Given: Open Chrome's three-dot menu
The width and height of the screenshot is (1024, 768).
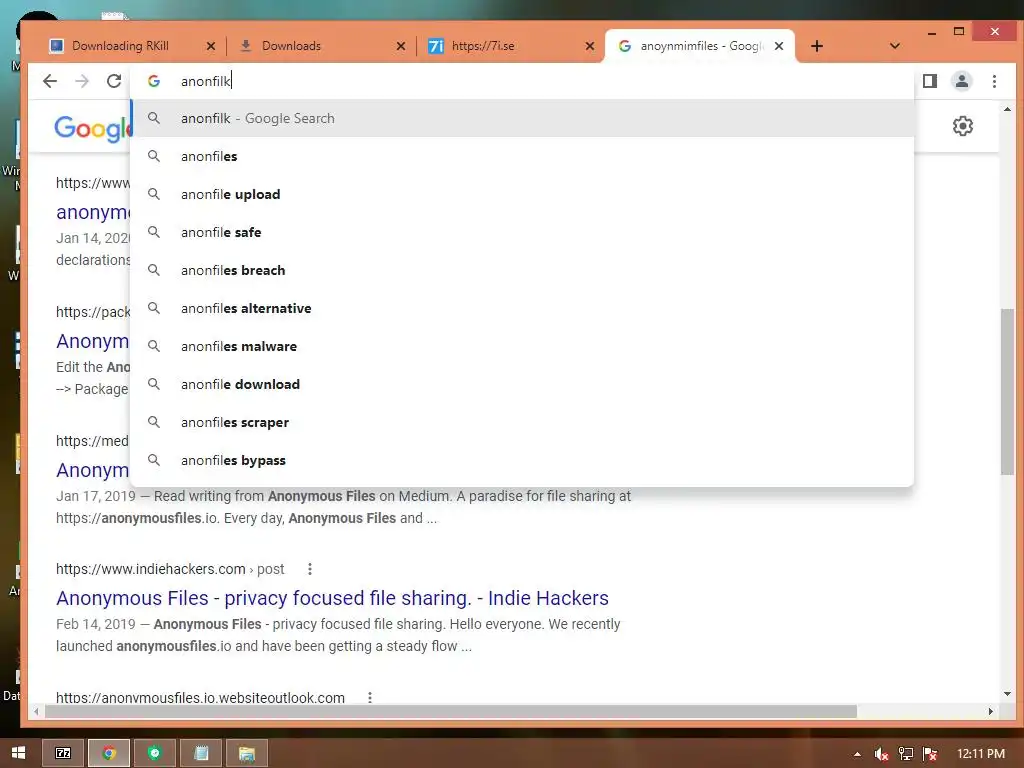Looking at the screenshot, I should click(x=994, y=81).
